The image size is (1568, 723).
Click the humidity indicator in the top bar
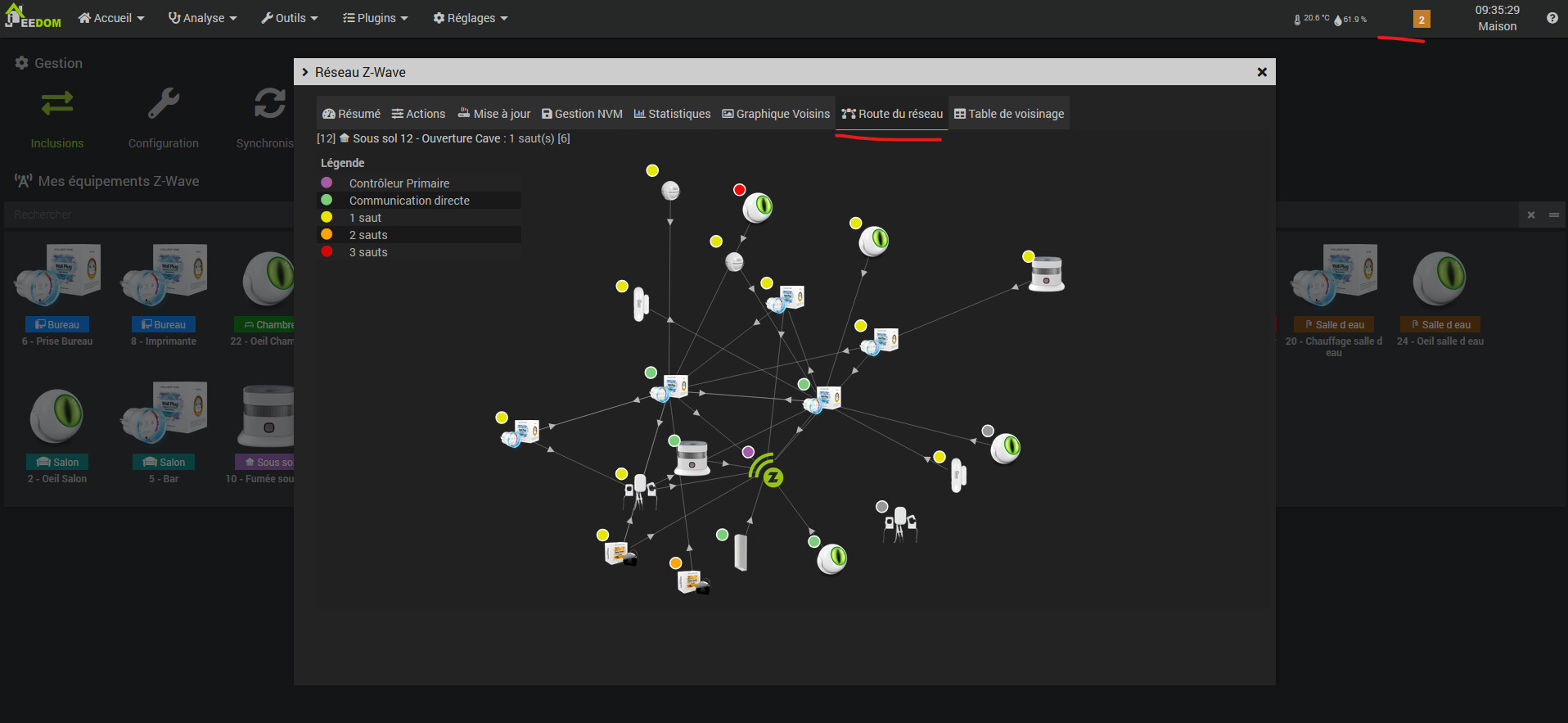[1350, 19]
